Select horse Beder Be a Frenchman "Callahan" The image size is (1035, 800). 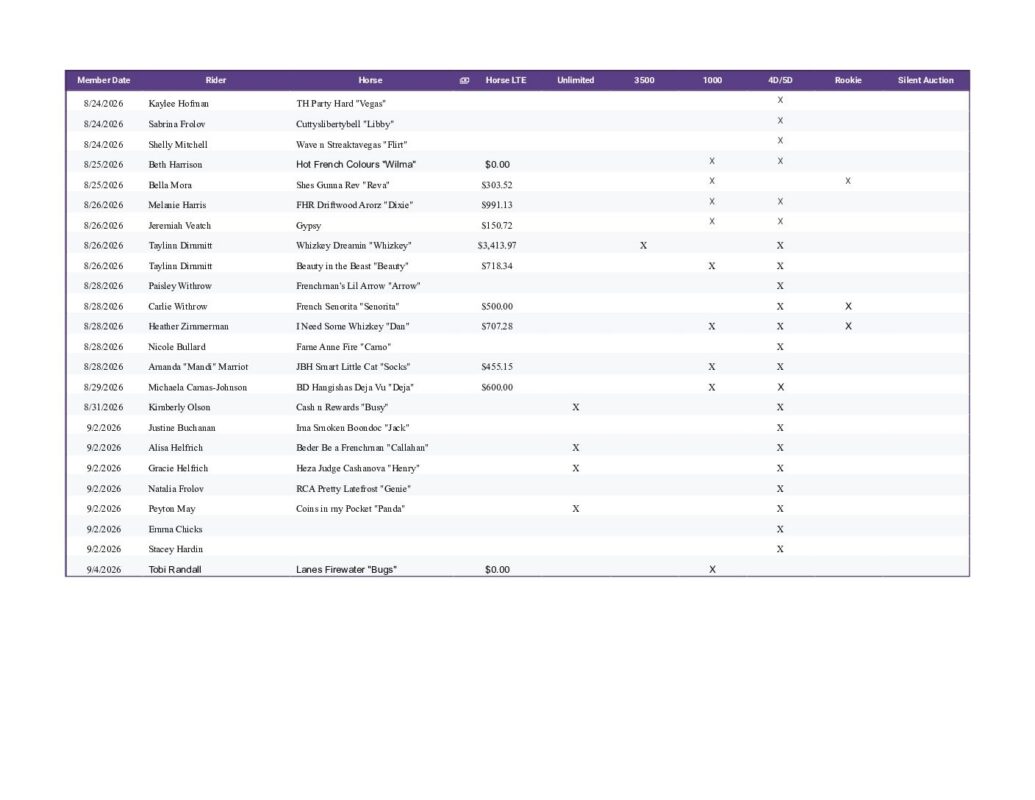point(362,448)
